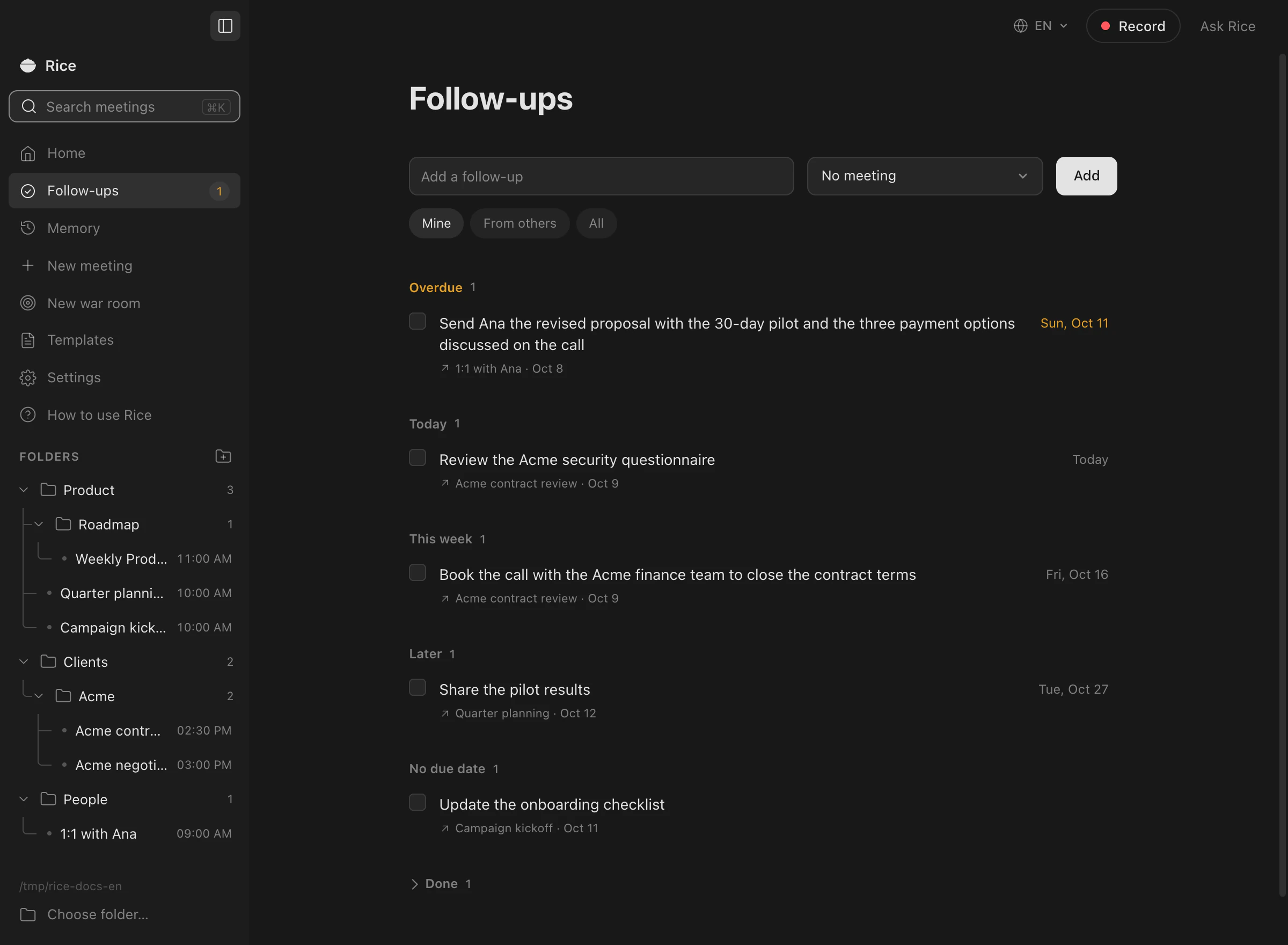This screenshot has height=945, width=1288.
Task: Click the magnifier icon in search box
Action: (x=28, y=106)
